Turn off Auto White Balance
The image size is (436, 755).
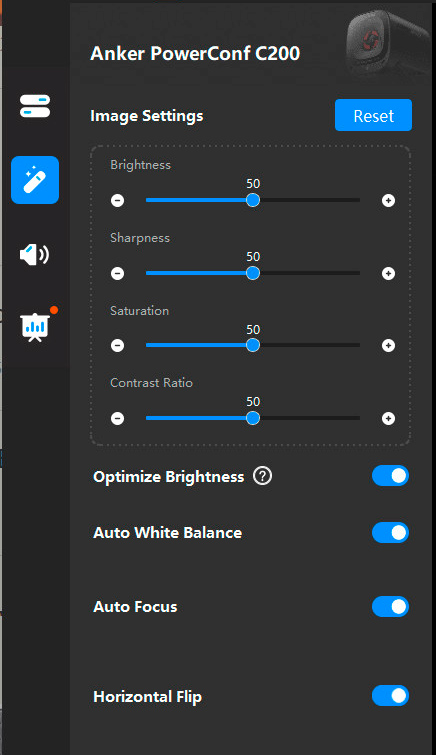pyautogui.click(x=390, y=533)
